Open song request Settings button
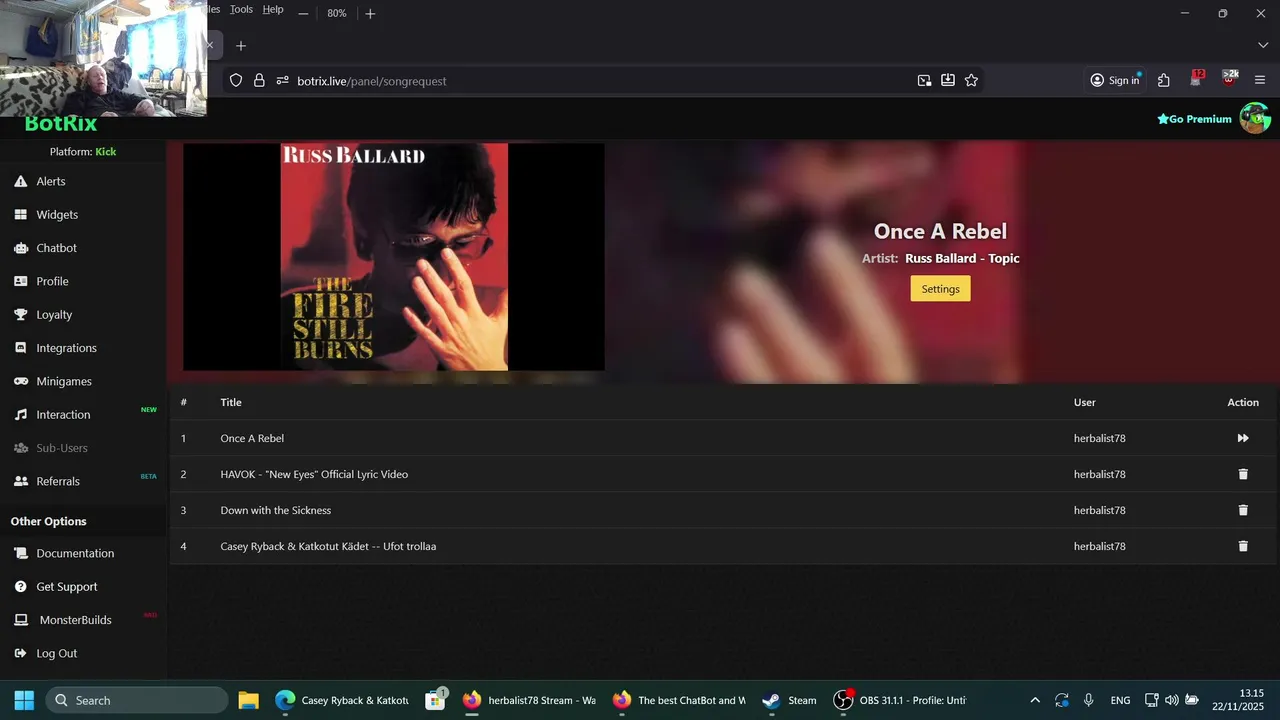 (x=940, y=289)
